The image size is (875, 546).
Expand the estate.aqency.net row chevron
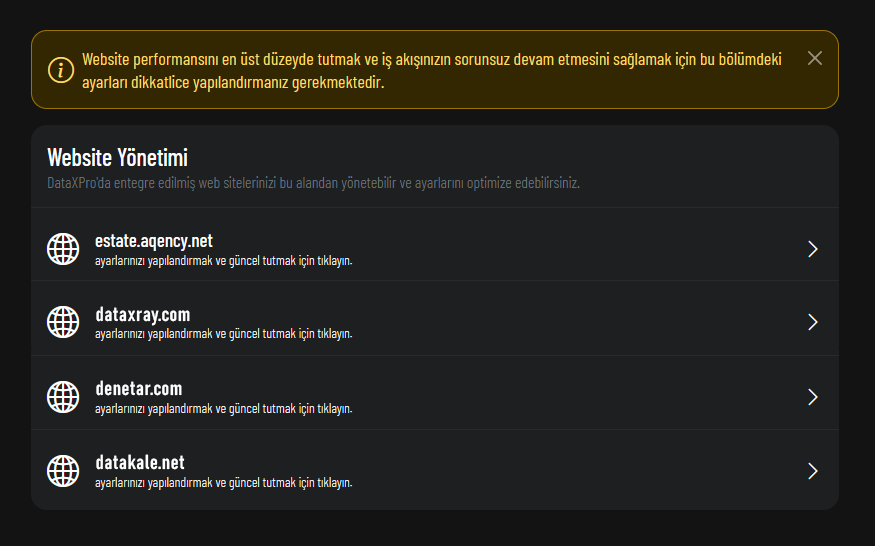pos(813,249)
